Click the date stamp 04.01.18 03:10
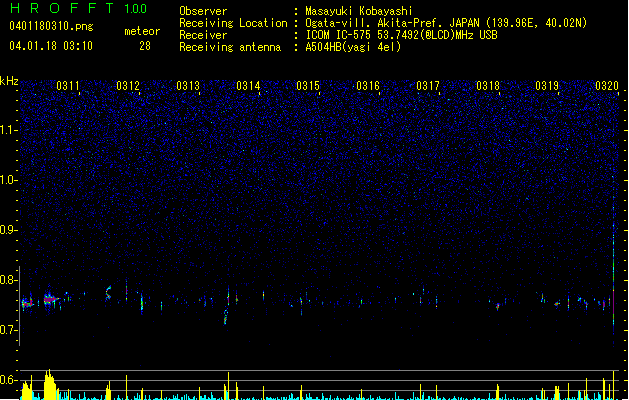The image size is (629, 400). (51, 46)
